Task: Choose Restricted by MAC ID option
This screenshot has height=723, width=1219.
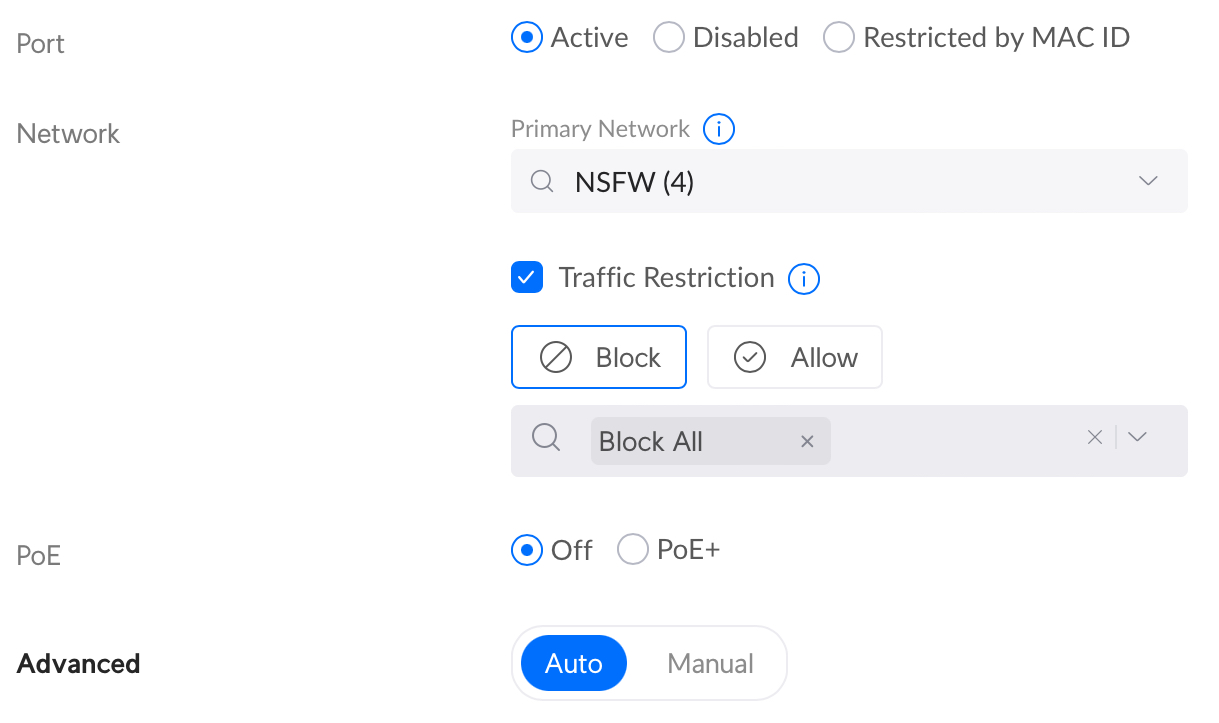Action: (x=838, y=38)
